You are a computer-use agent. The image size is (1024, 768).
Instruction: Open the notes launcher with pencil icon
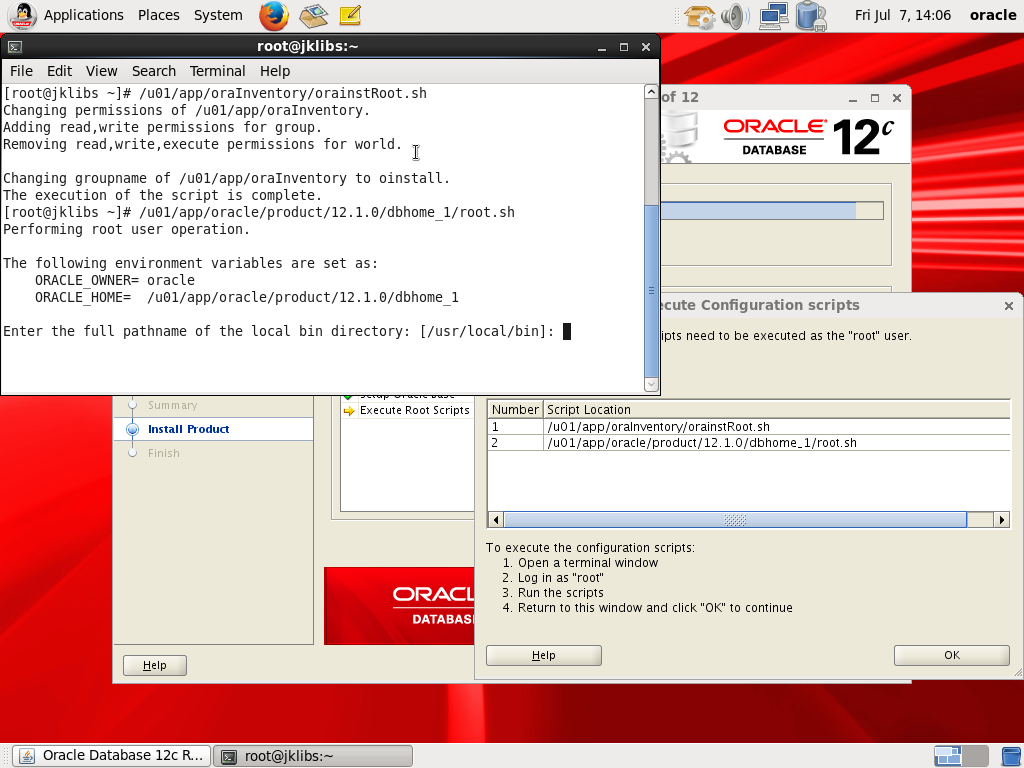(x=350, y=15)
